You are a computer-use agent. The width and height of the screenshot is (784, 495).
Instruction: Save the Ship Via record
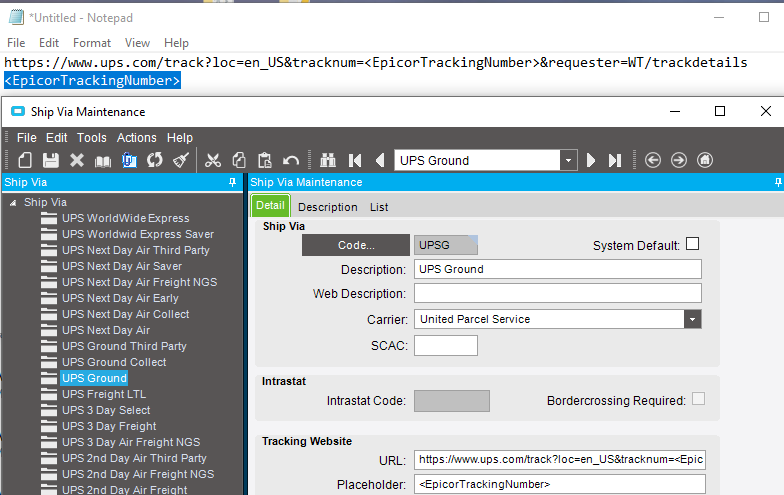(x=51, y=160)
